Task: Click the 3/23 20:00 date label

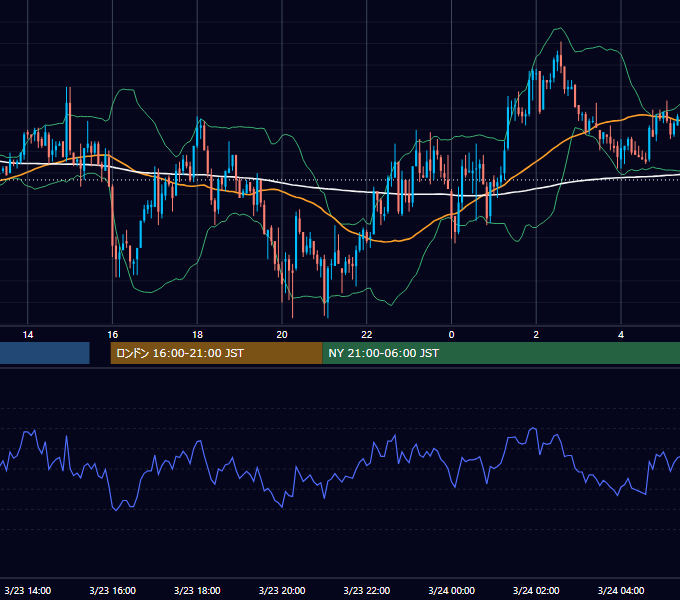Action: coord(282,590)
